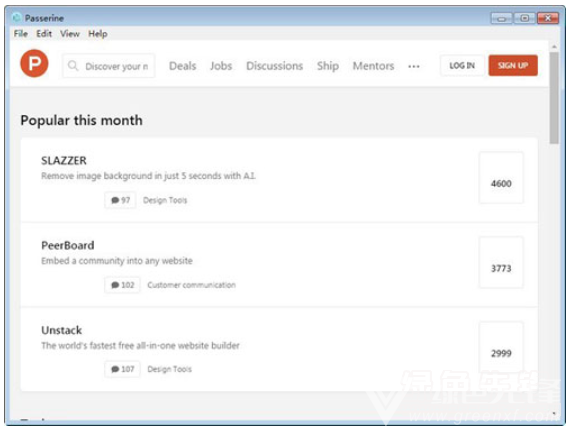Click the LOG IN button
The image size is (570, 430).
(x=462, y=65)
